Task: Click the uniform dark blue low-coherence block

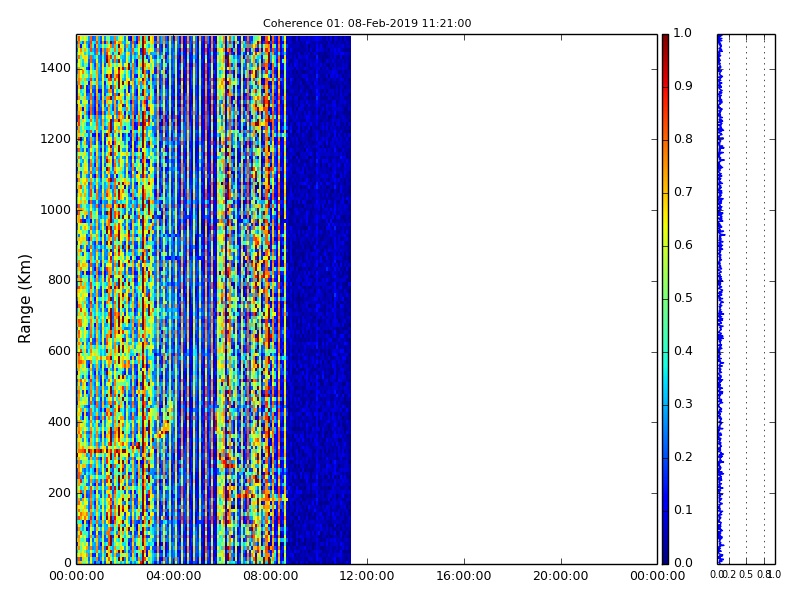Action: click(x=318, y=299)
